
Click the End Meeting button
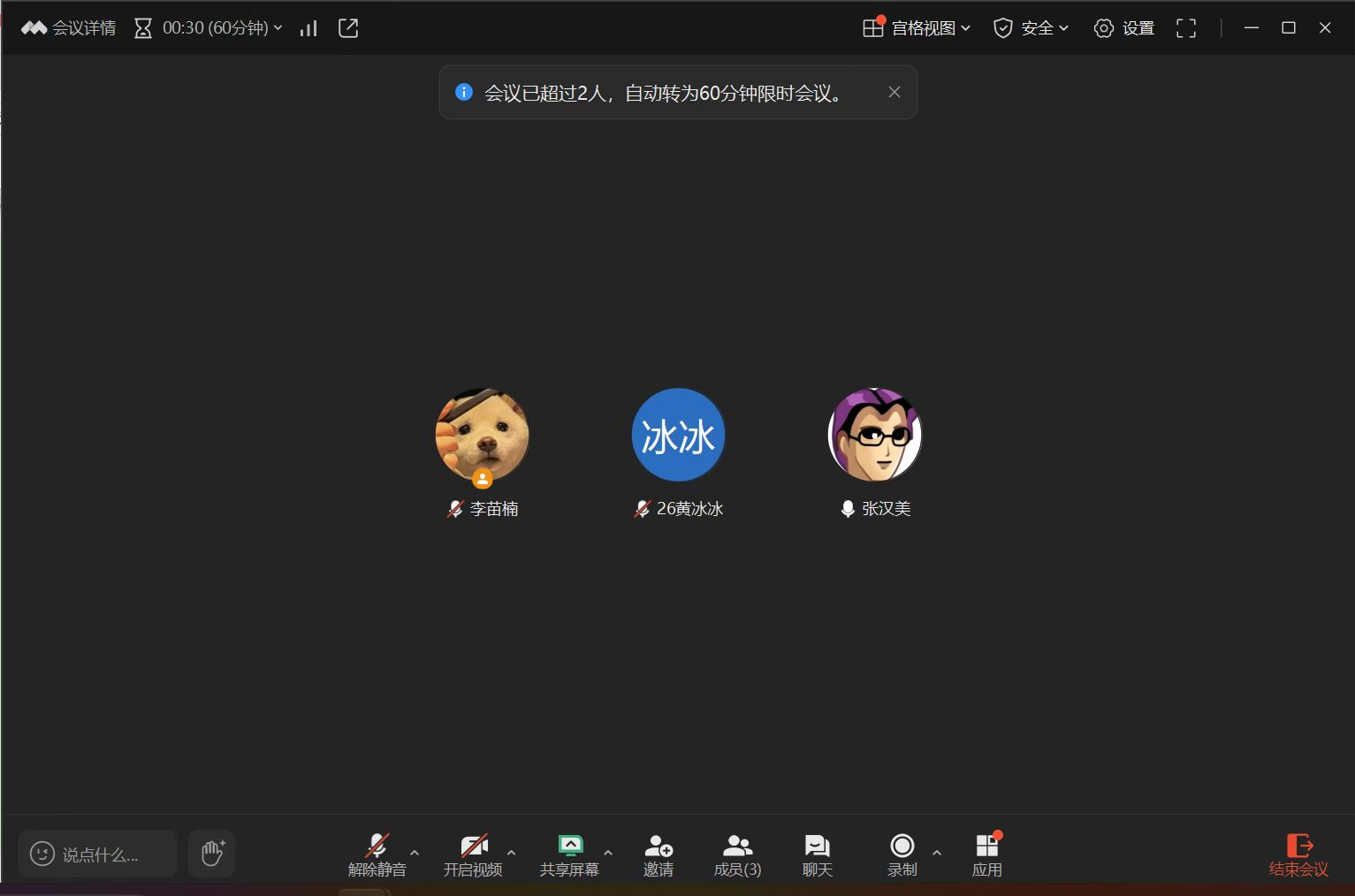pyautogui.click(x=1298, y=854)
